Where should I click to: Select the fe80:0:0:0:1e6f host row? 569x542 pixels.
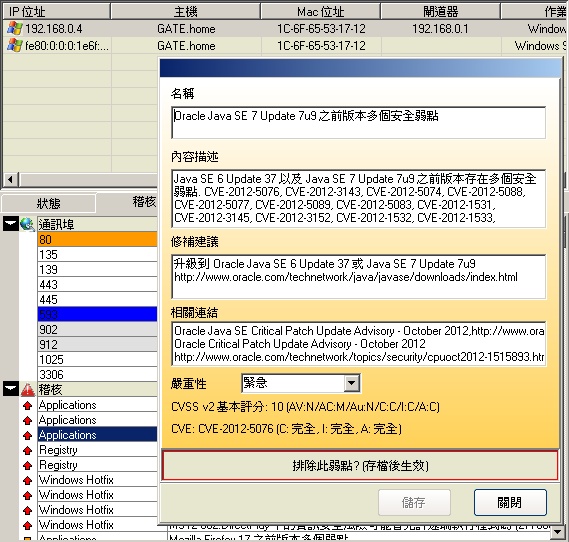(x=284, y=45)
